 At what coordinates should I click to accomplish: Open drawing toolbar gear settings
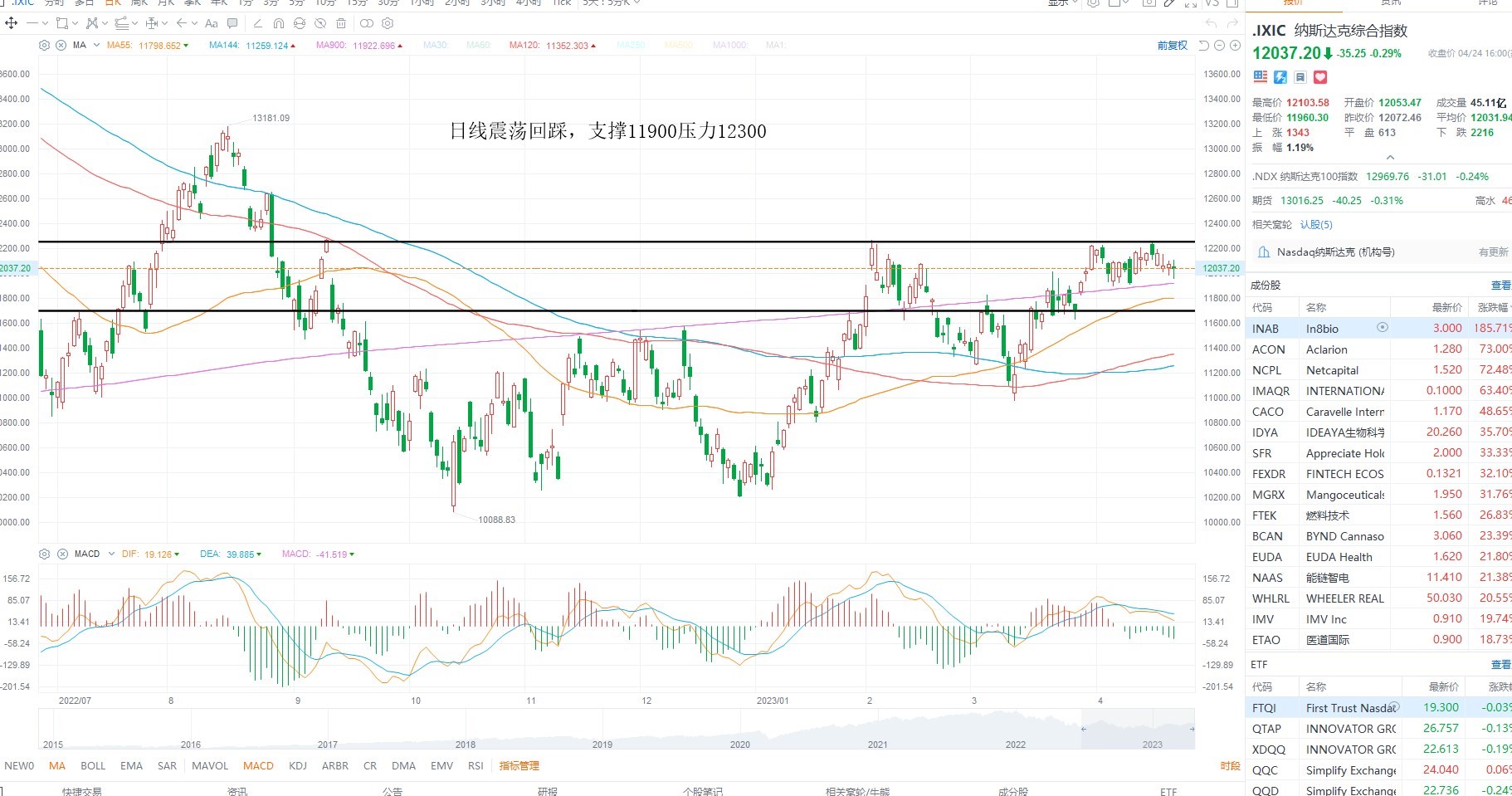388,23
